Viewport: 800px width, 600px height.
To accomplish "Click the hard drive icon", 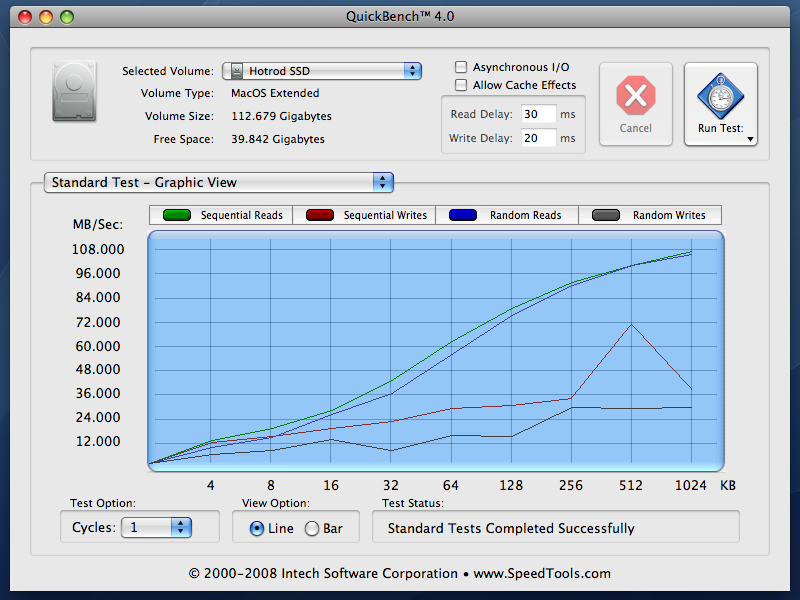I will click(74, 91).
